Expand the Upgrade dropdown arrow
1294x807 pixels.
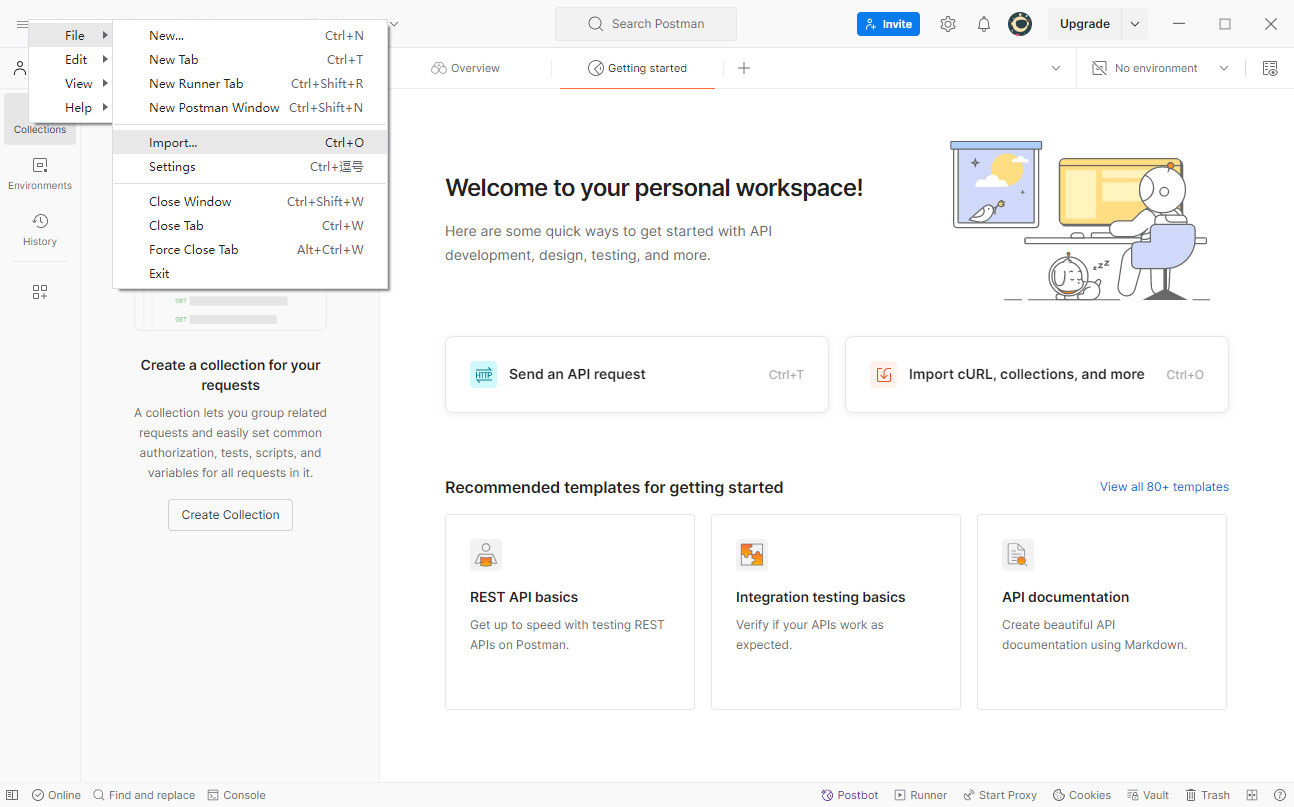pyautogui.click(x=1134, y=24)
